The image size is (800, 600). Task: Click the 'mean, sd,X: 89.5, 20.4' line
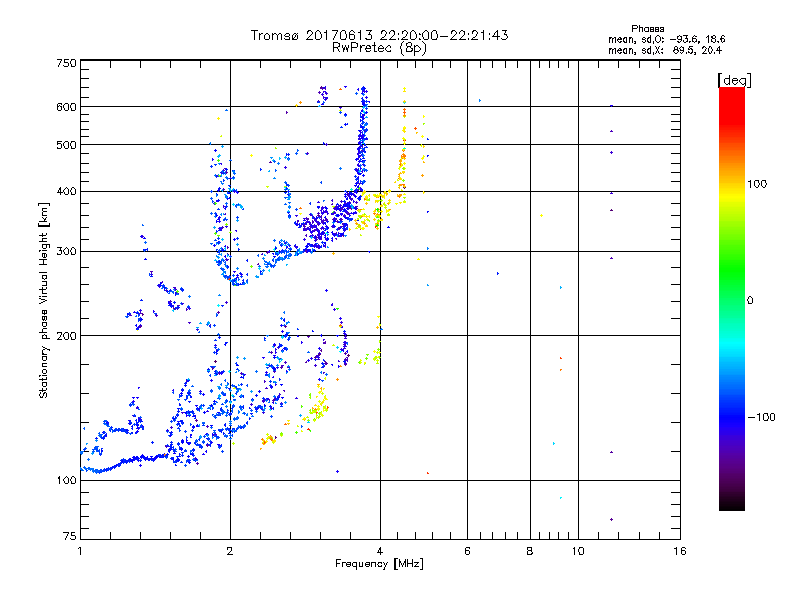coord(665,51)
